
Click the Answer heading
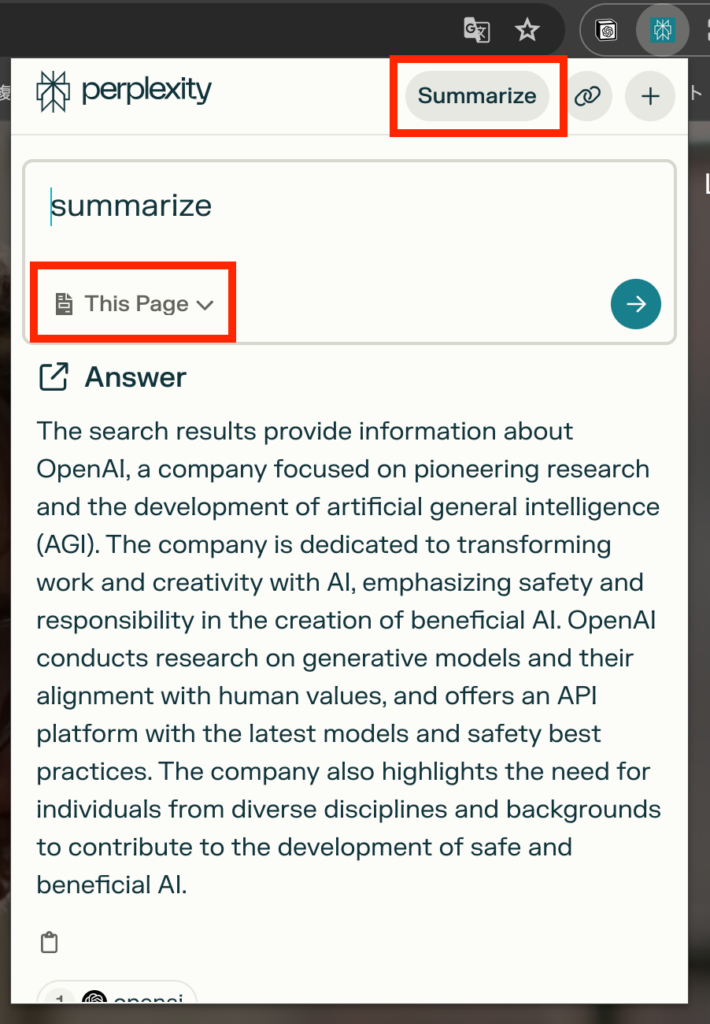point(135,377)
